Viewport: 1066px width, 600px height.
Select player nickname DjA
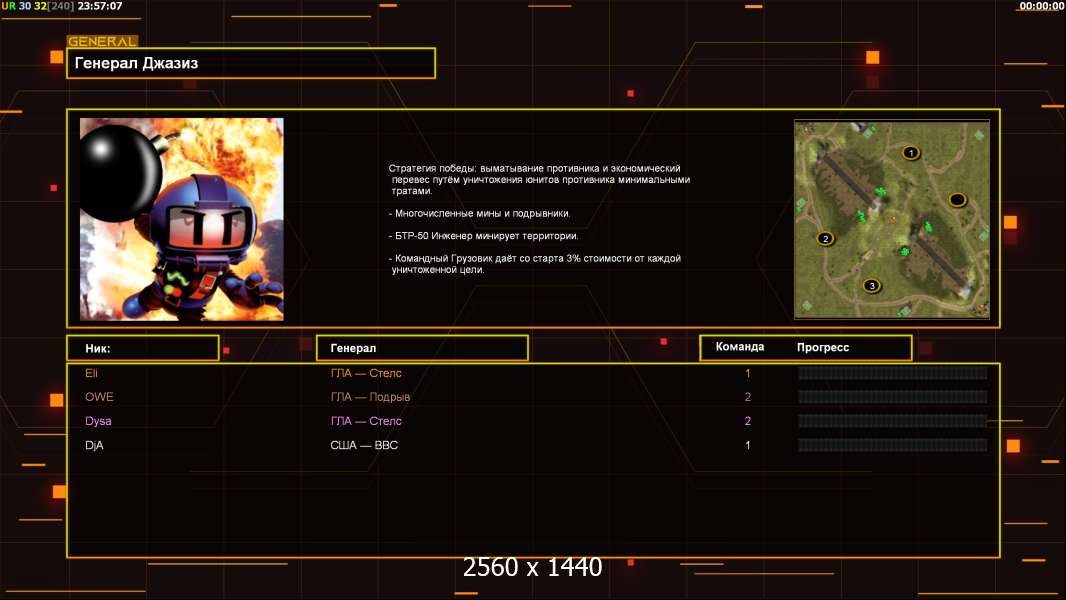point(94,445)
